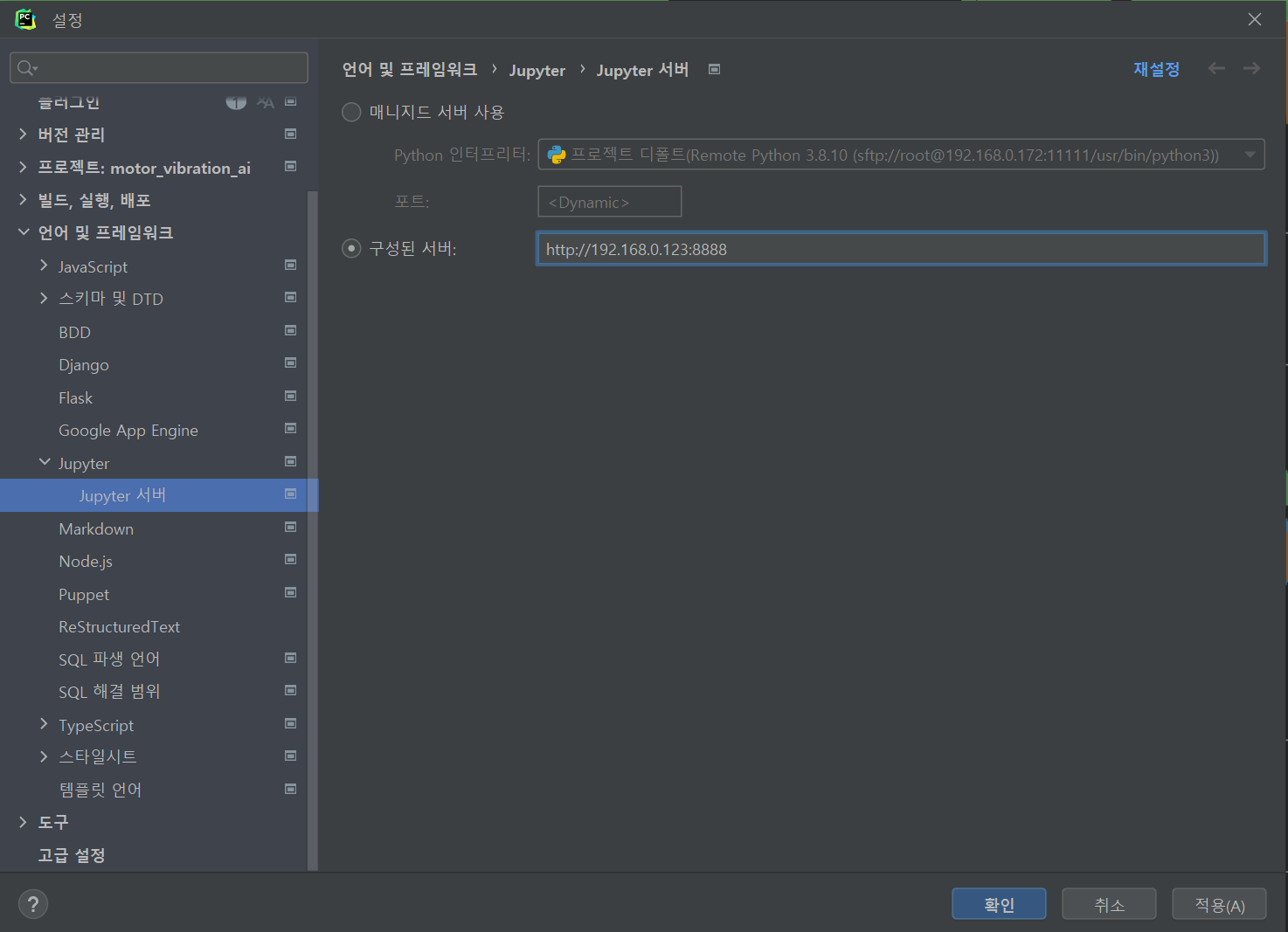
Task: Click the search magnifier icon in settings search
Action: click(x=26, y=68)
